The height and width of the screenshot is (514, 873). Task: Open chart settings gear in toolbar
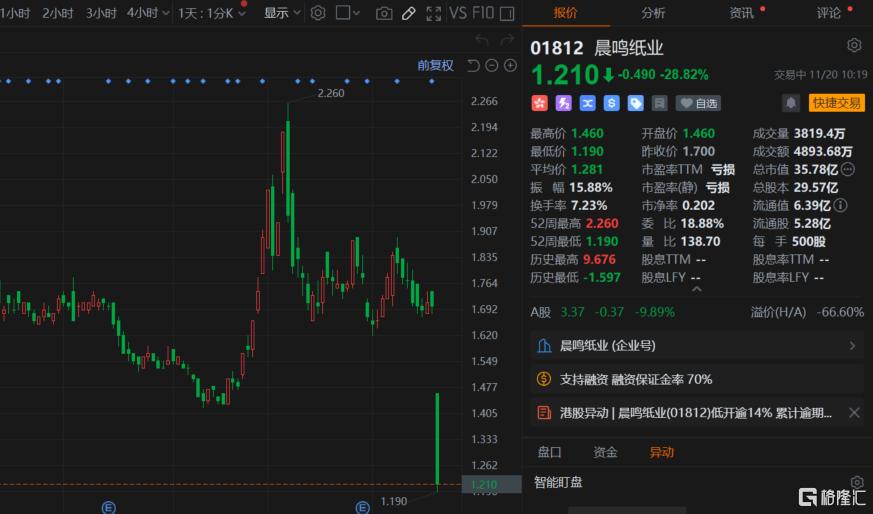(318, 13)
